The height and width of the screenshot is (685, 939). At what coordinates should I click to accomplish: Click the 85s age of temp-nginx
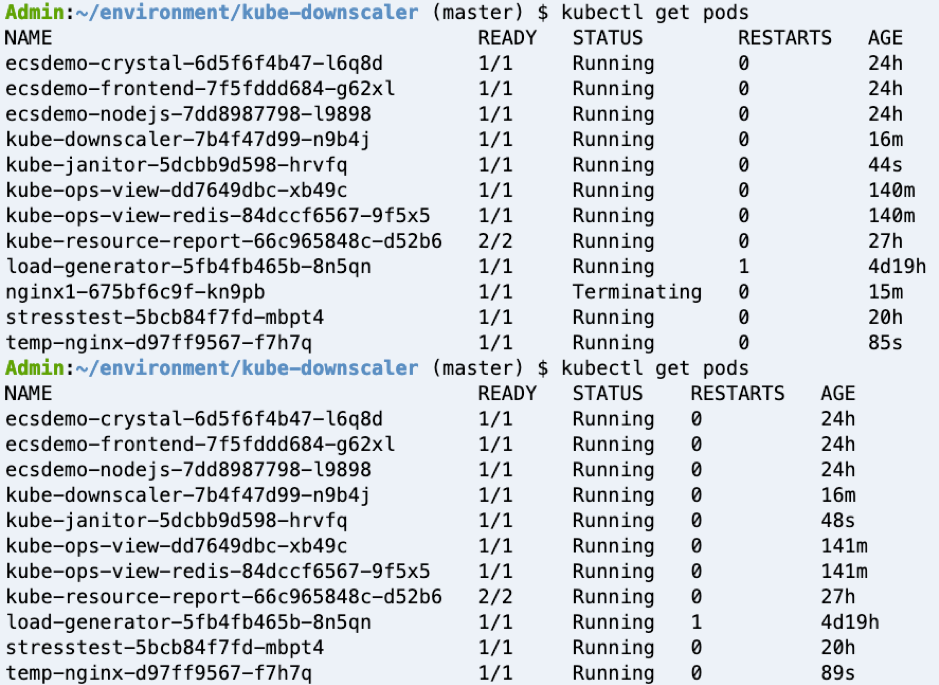point(885,343)
